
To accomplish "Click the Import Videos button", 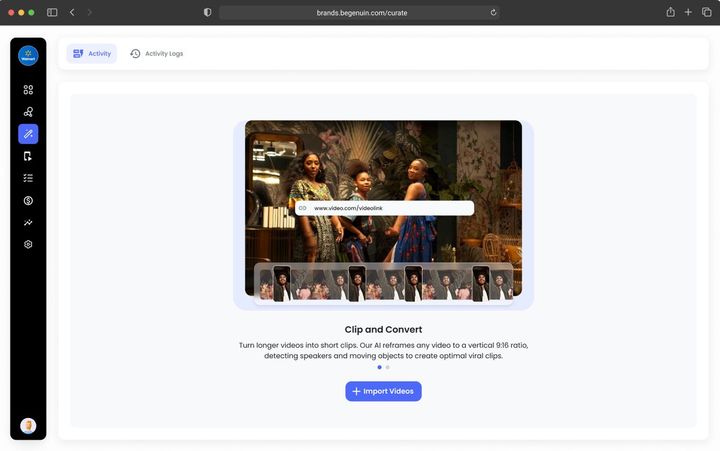I will (383, 391).
